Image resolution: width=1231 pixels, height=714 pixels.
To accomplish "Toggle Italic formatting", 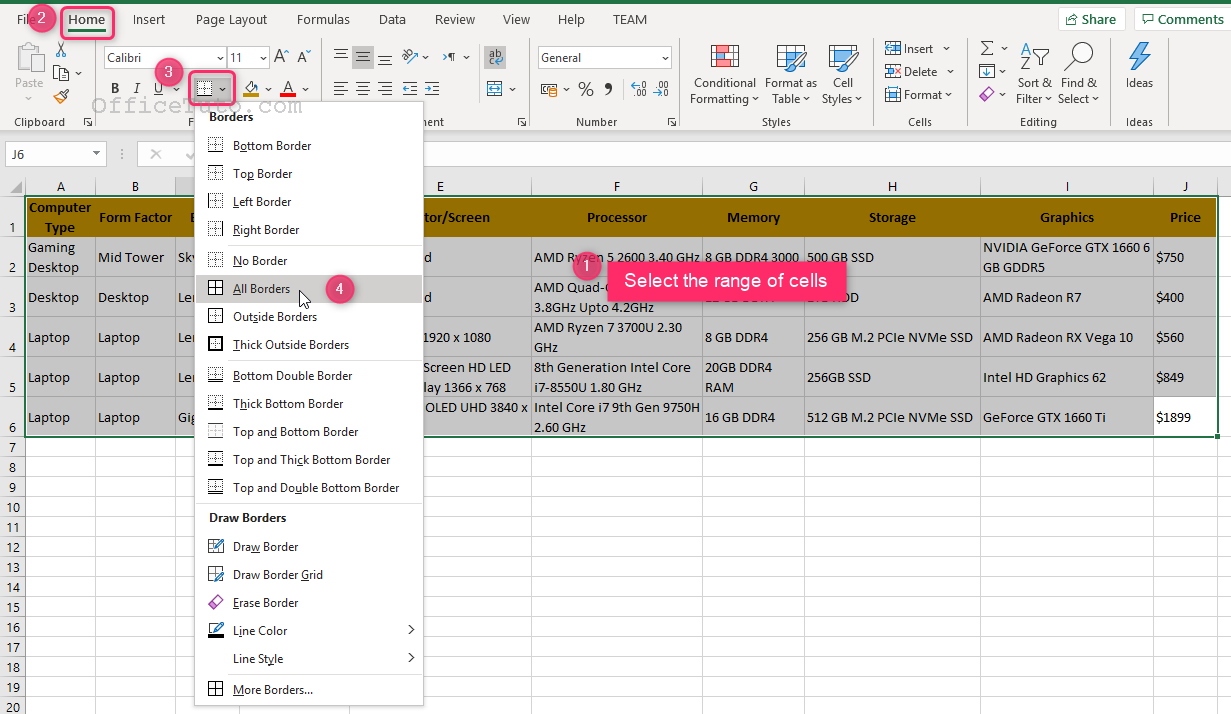I will (x=137, y=89).
